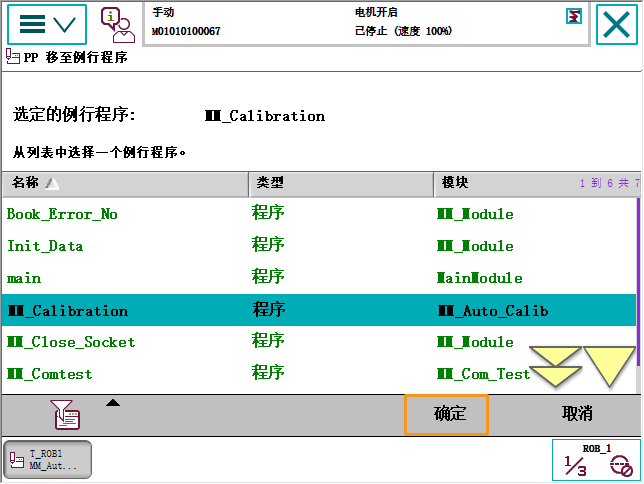Confirm with 确定 button

(446, 415)
